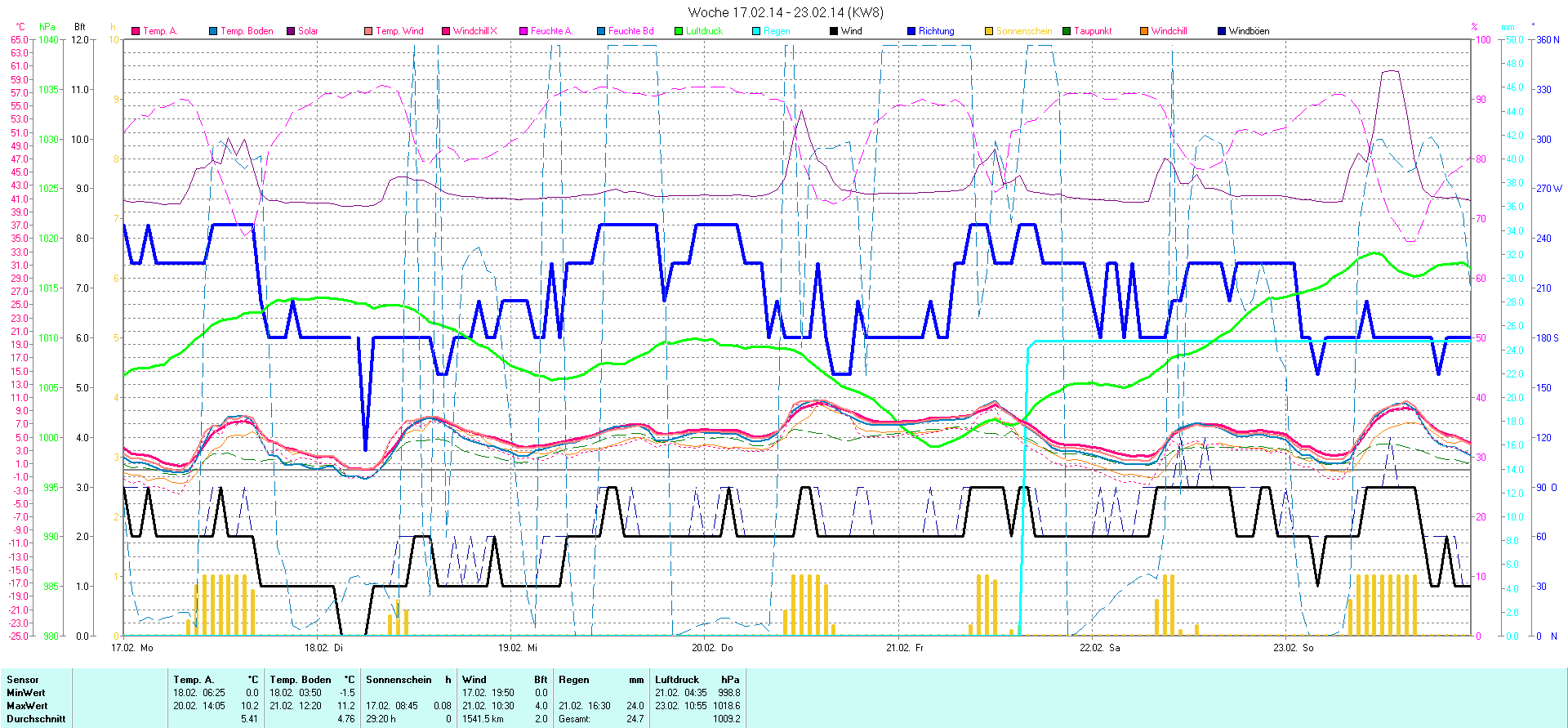Click the 18.02. Di date marker
Image resolution: width=1568 pixels, height=728 pixels.
click(x=323, y=648)
